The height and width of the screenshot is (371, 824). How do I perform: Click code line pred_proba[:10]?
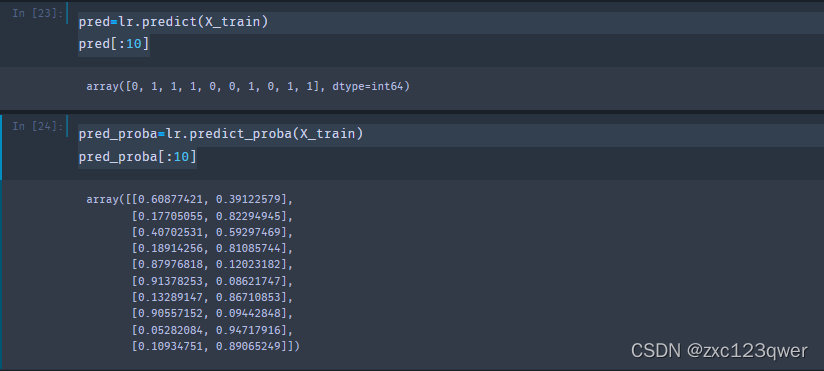[x=138, y=157]
